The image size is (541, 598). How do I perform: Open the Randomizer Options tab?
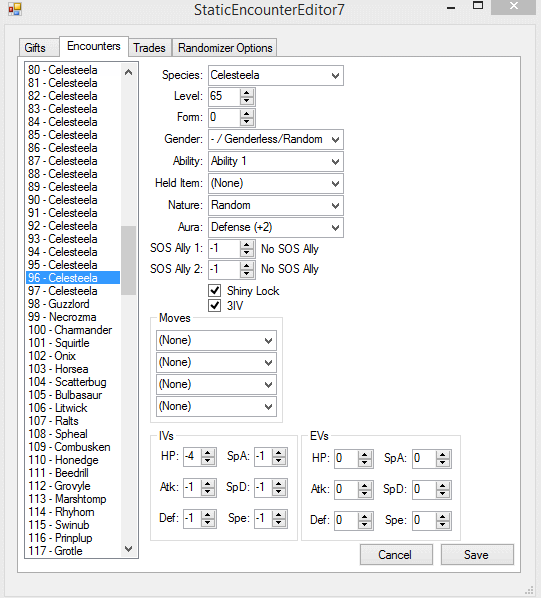[225, 48]
